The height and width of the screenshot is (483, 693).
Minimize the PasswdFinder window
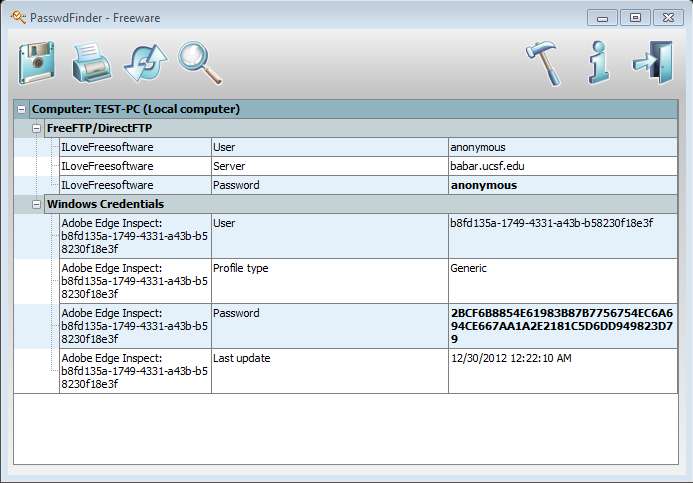pos(602,18)
